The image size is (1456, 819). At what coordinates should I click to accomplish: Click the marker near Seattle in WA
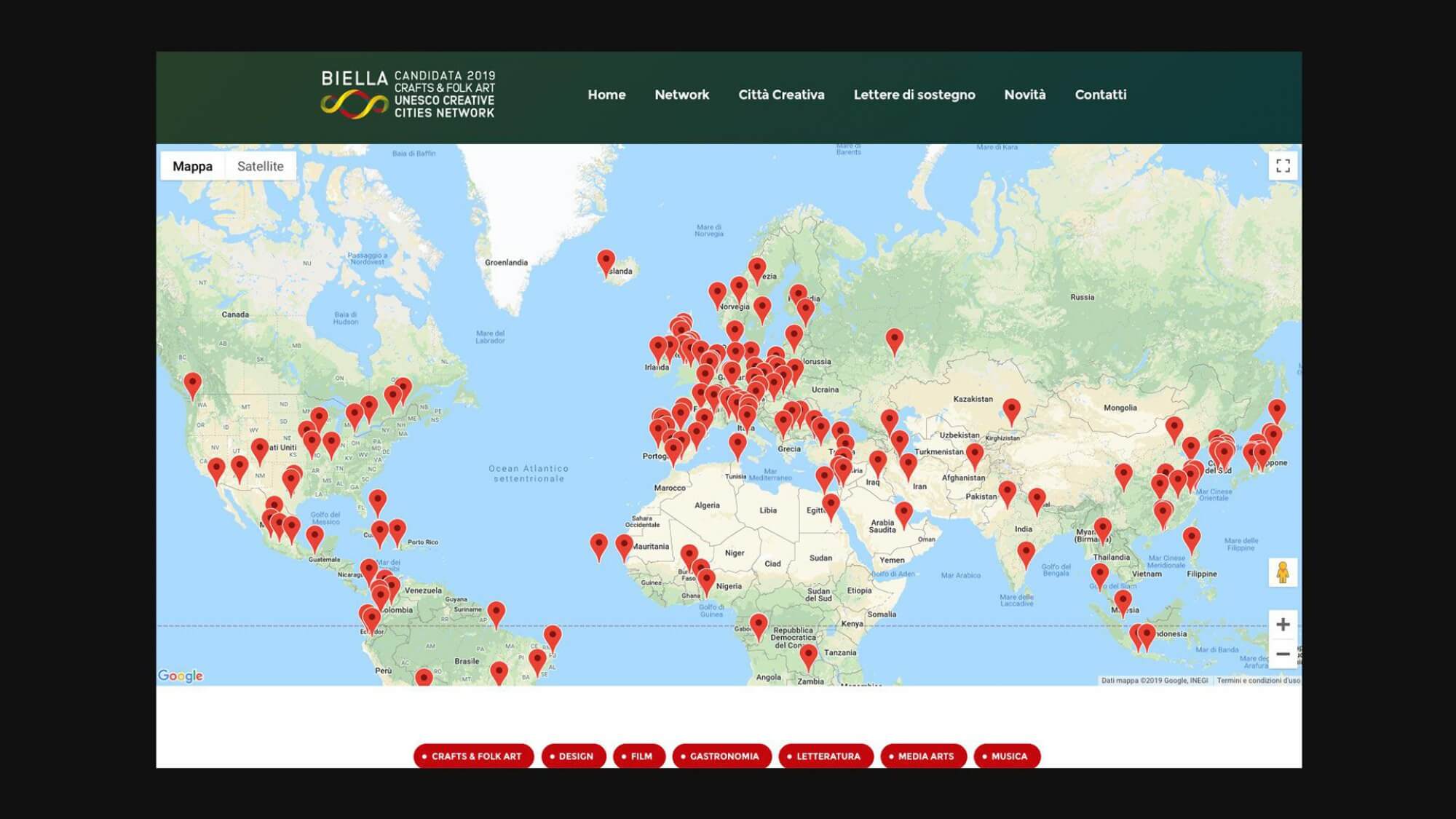click(x=192, y=386)
